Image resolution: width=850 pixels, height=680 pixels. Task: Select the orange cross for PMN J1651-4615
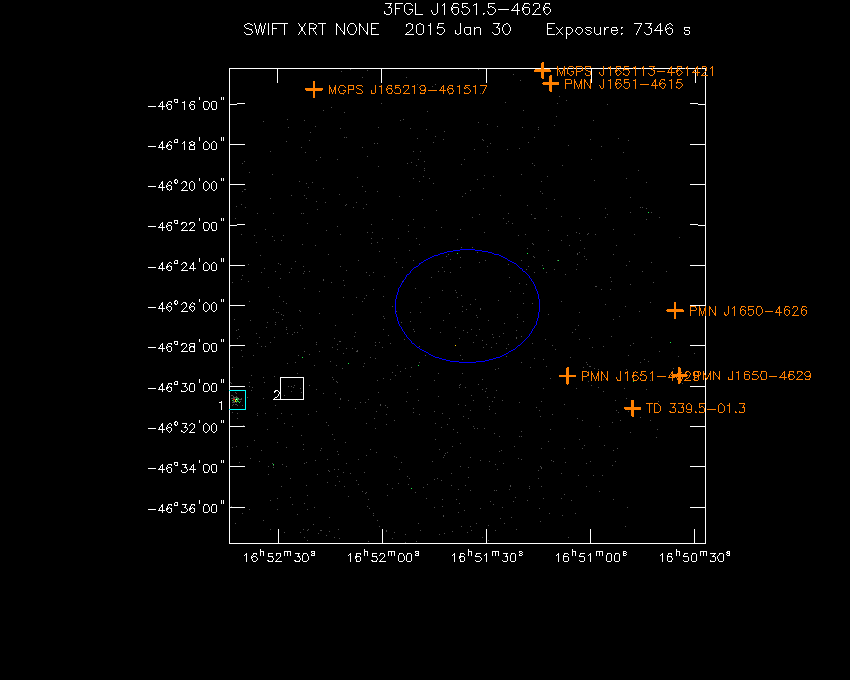point(550,84)
